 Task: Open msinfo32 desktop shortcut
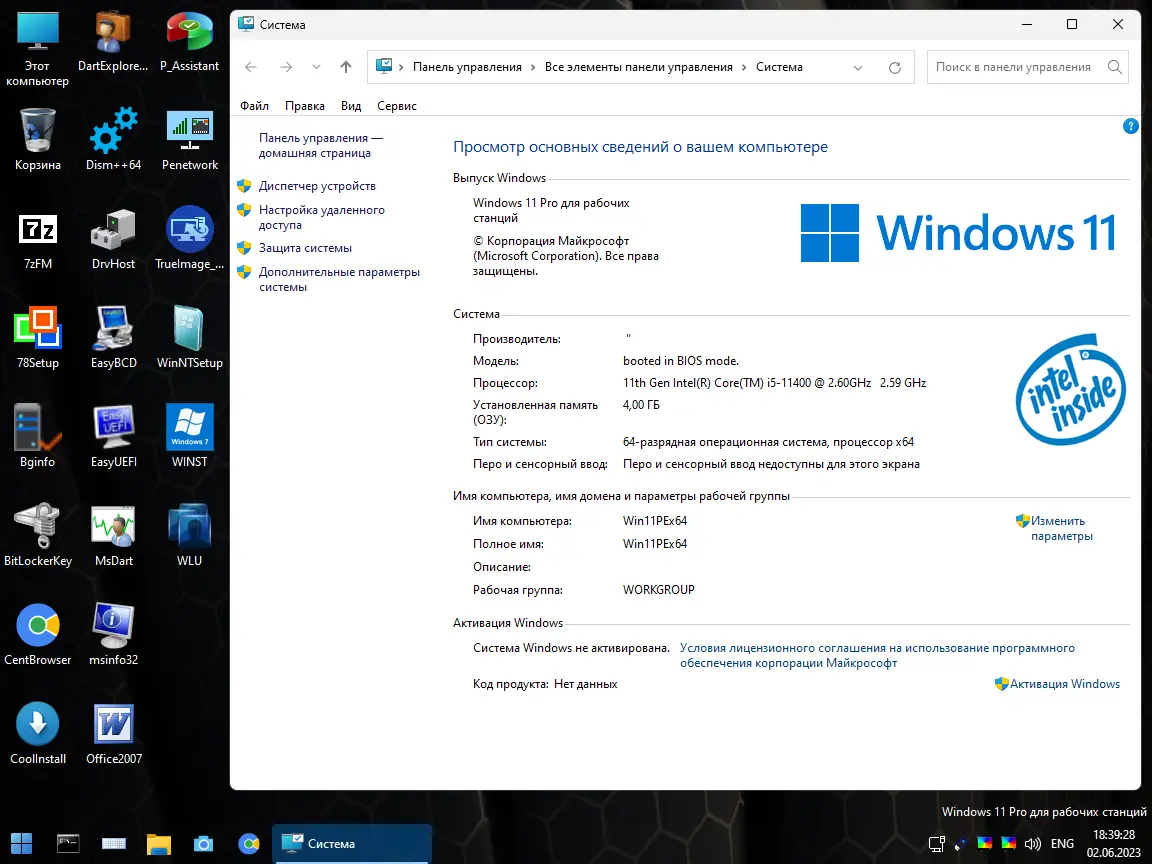pos(113,635)
